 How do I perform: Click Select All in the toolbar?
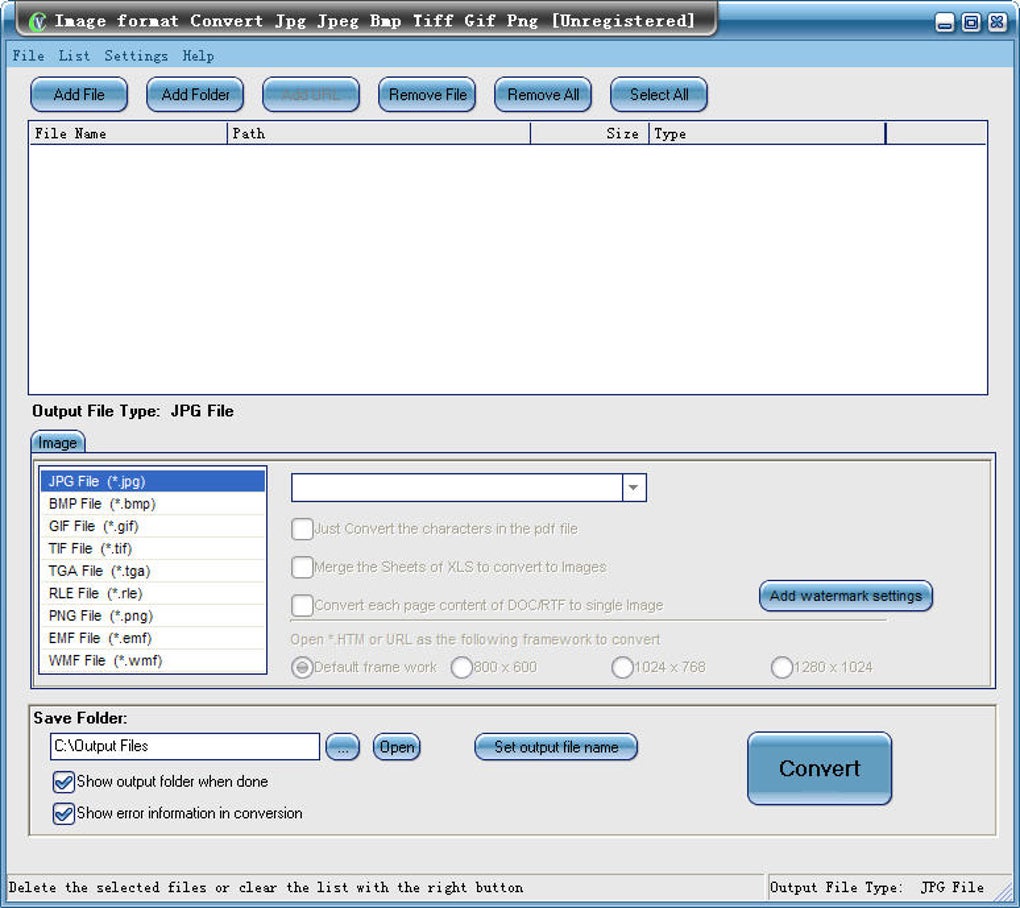tap(659, 95)
